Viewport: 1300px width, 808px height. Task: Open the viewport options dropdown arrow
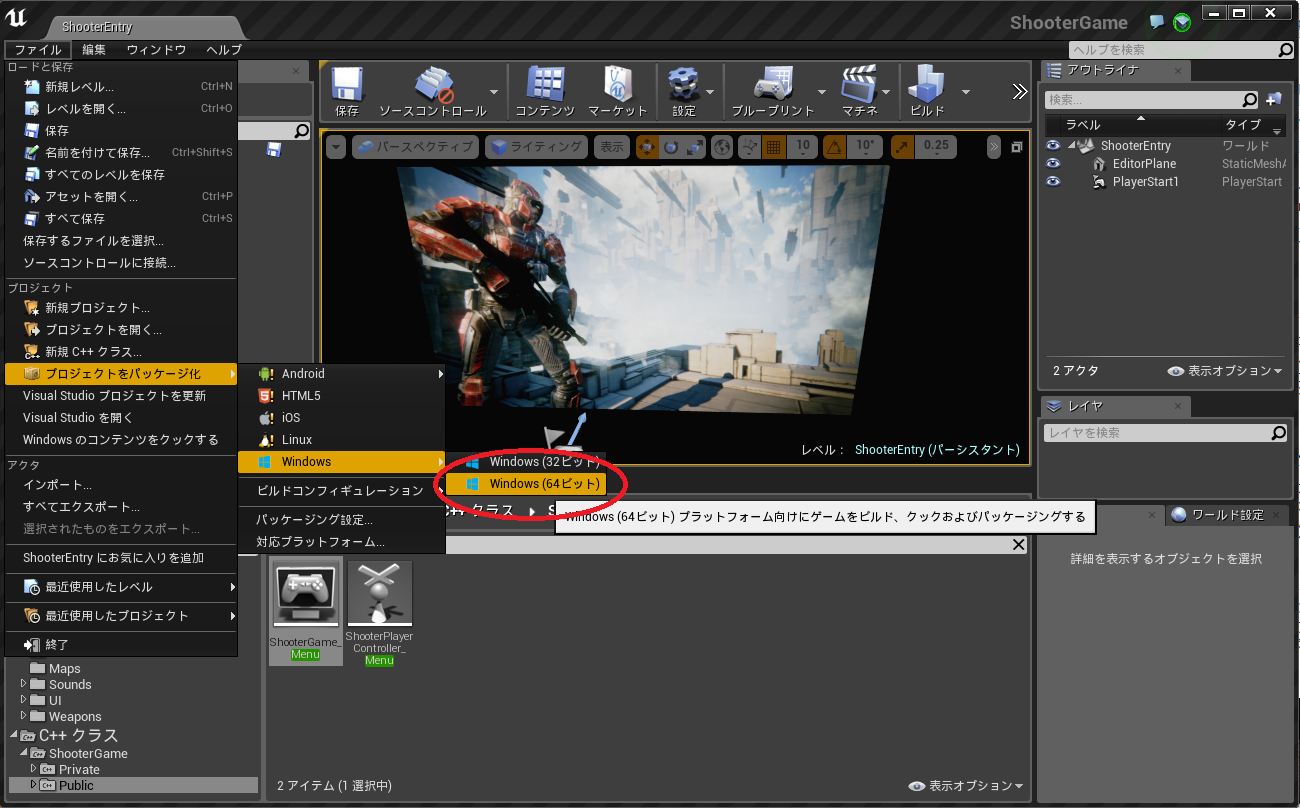click(x=336, y=147)
